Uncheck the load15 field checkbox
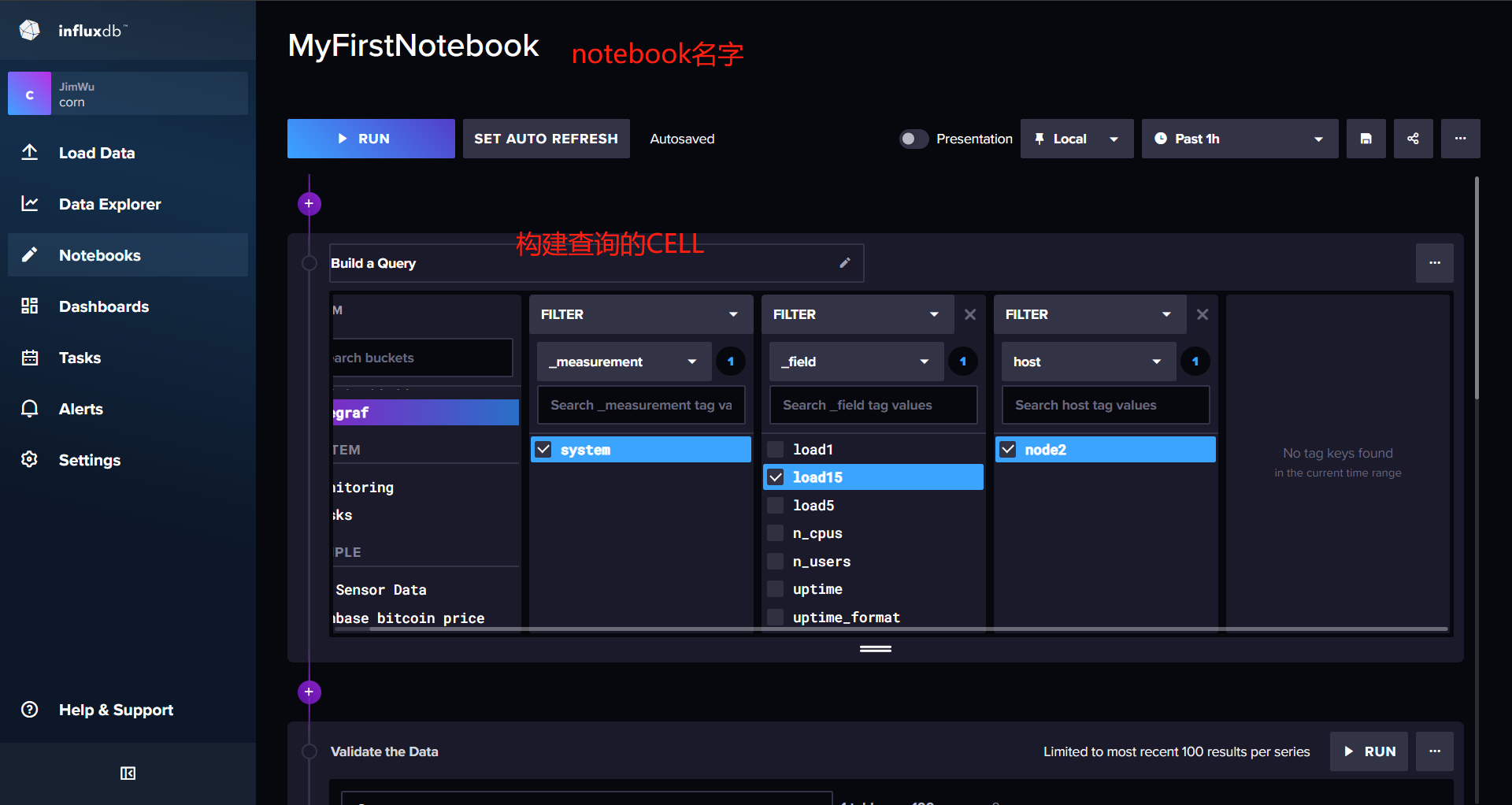This screenshot has width=1512, height=805. [x=776, y=477]
